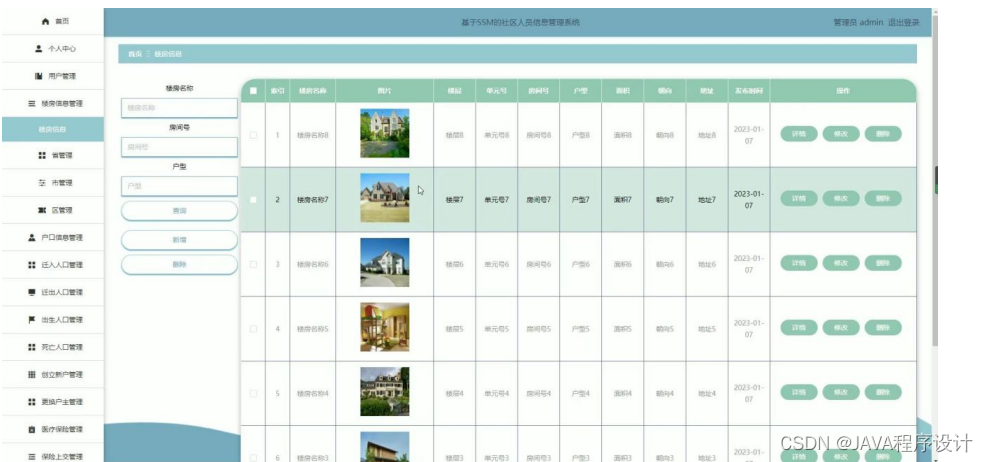This screenshot has height=462, width=988.
Task: Open 省管理 in the sidebar
Action: [x=53, y=155]
